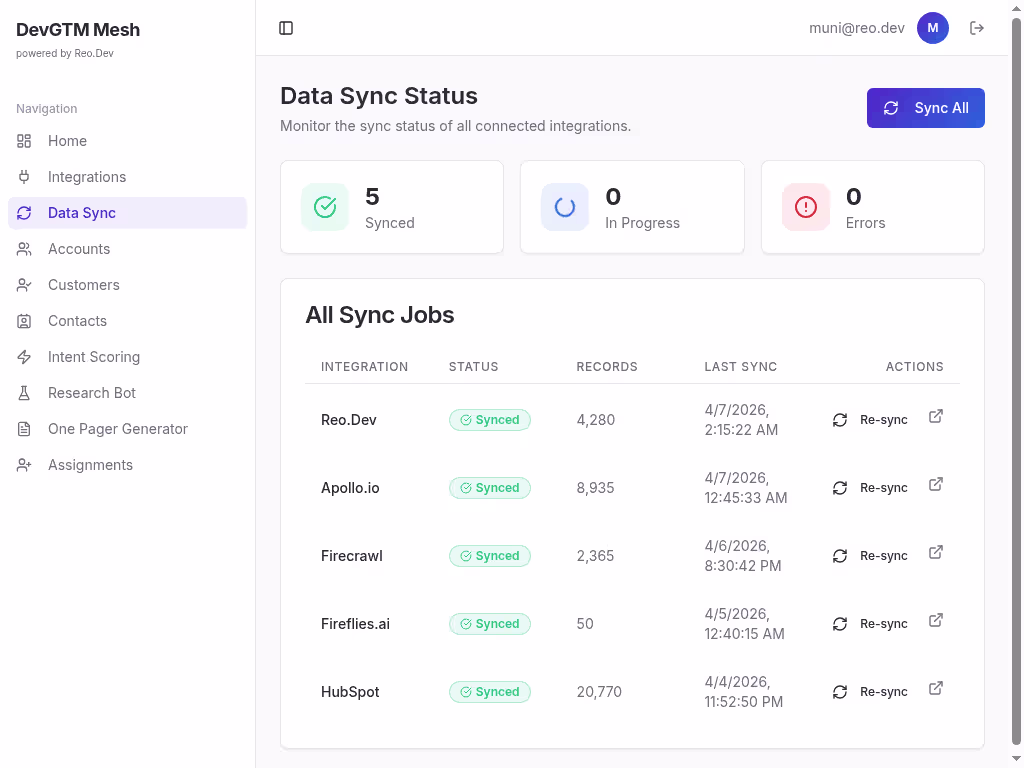The width and height of the screenshot is (1024, 768).
Task: Switch to the Accounts section
Action: pos(78,248)
